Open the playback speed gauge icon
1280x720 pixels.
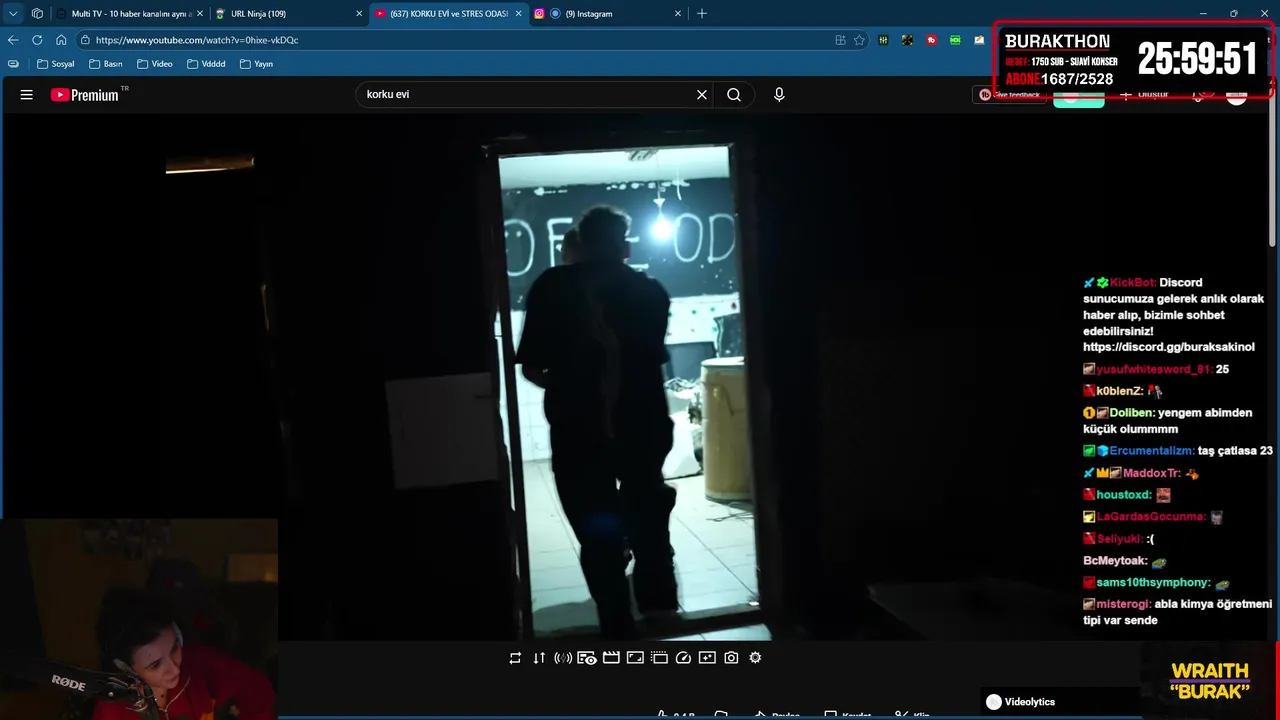point(683,658)
